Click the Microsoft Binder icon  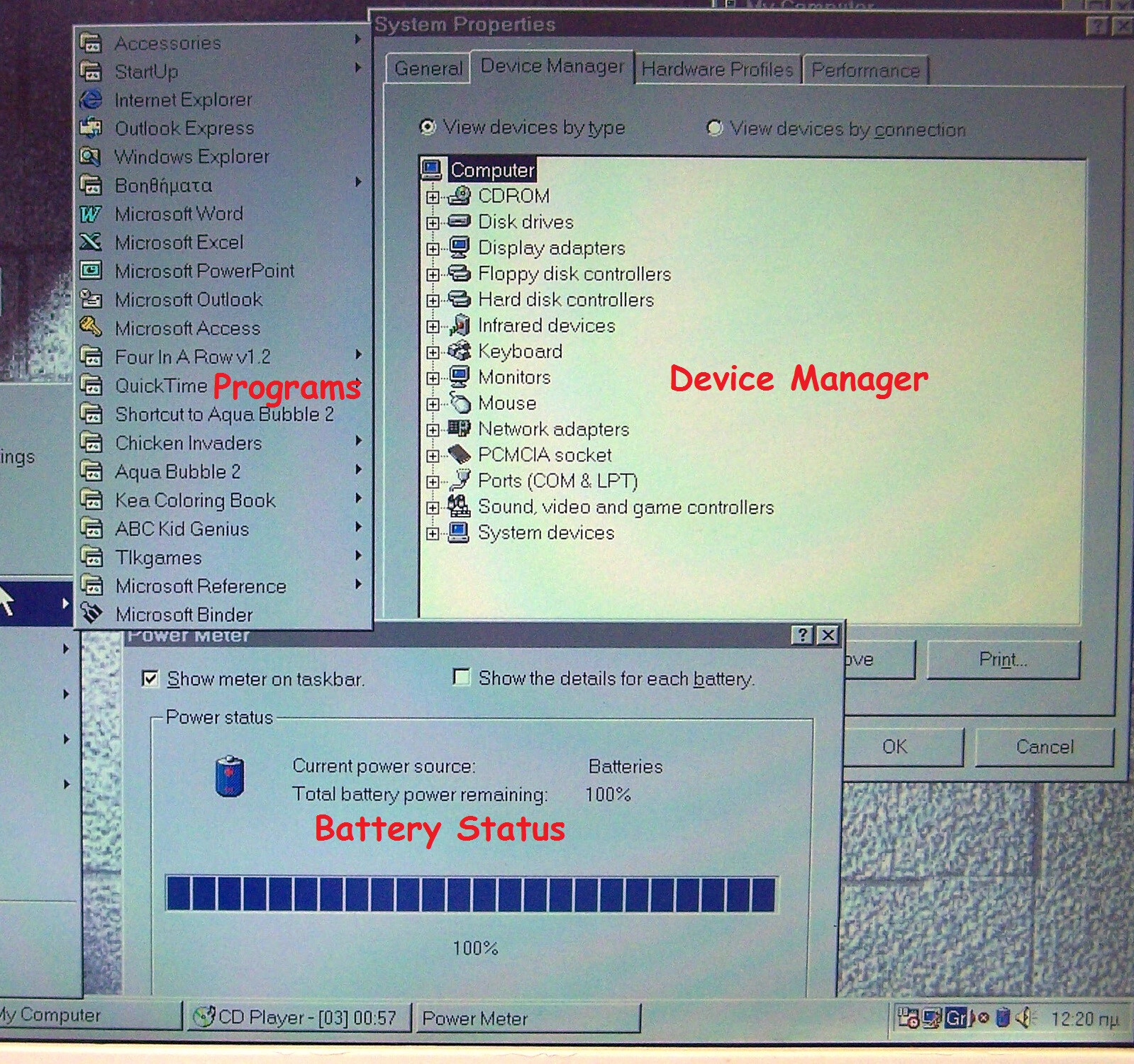click(x=91, y=614)
